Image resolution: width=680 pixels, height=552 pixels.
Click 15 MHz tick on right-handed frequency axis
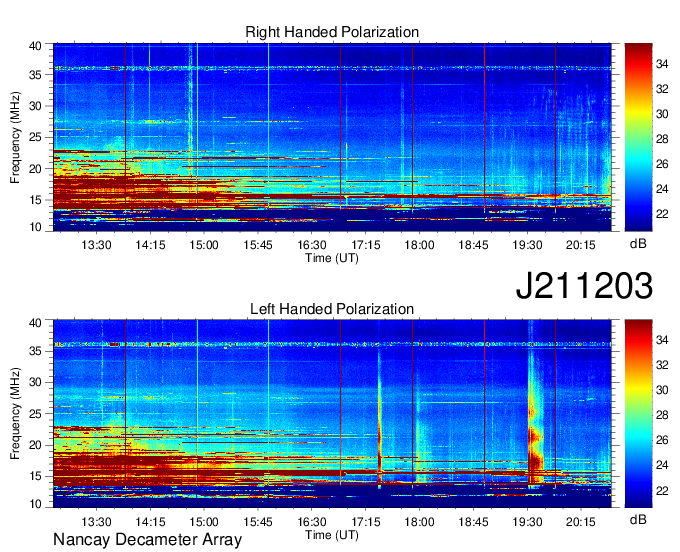pyautogui.click(x=35, y=200)
